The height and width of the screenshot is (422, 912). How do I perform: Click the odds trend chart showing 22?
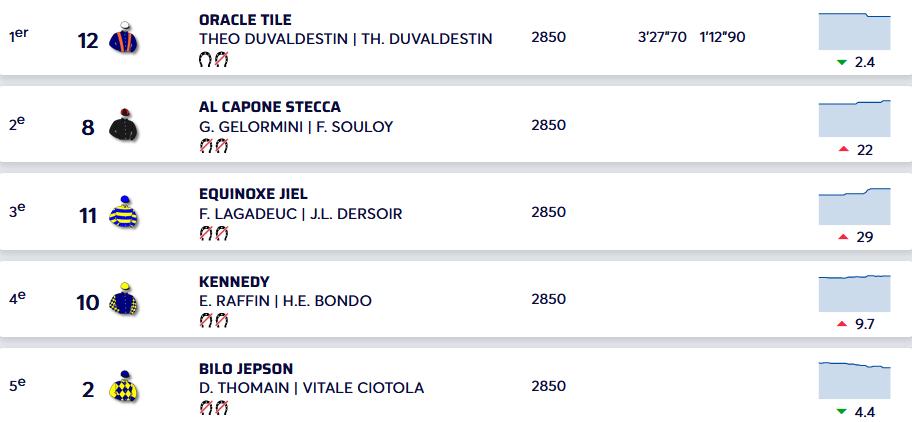pos(854,119)
